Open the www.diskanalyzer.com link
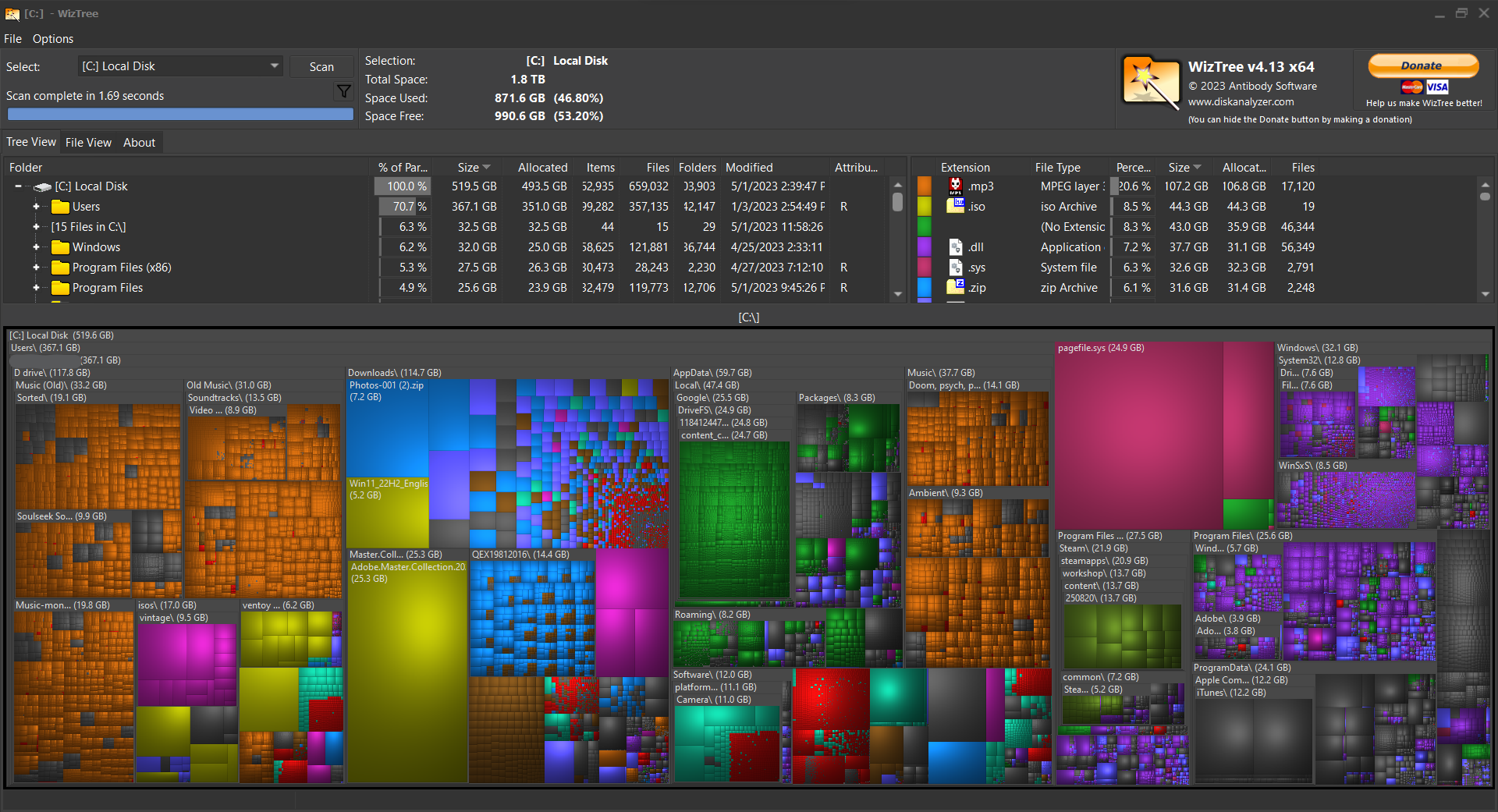This screenshot has width=1498, height=812. pyautogui.click(x=1241, y=102)
